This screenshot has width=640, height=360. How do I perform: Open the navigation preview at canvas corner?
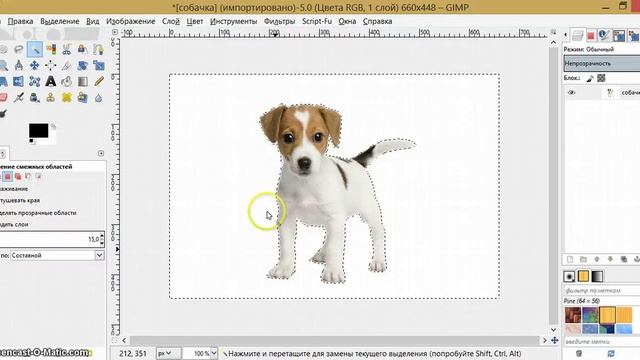tap(554, 340)
